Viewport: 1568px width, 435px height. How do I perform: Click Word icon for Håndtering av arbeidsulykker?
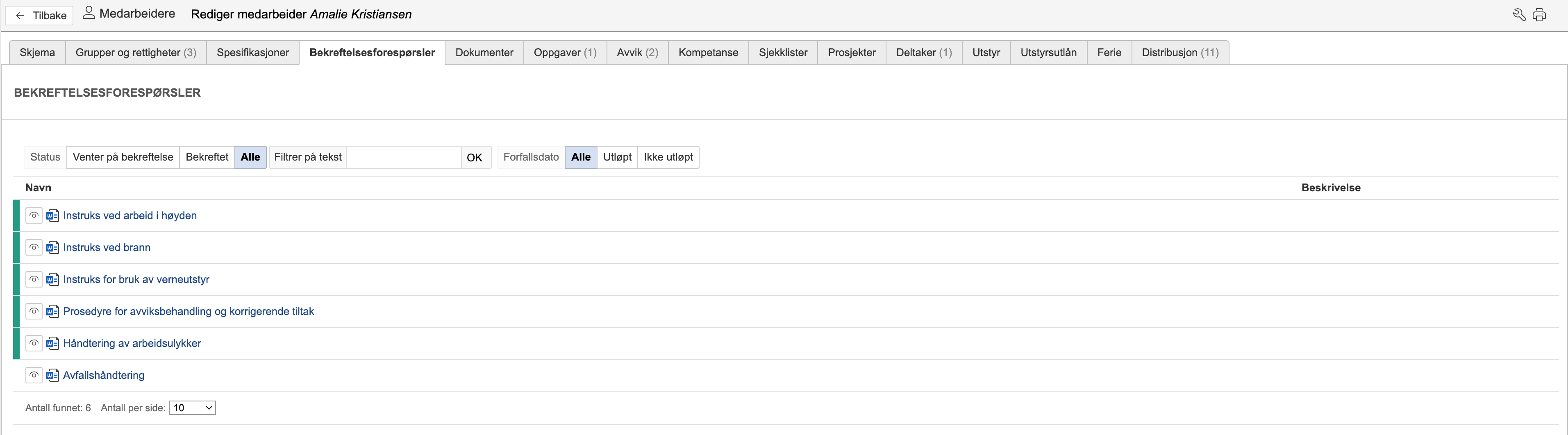click(x=52, y=343)
